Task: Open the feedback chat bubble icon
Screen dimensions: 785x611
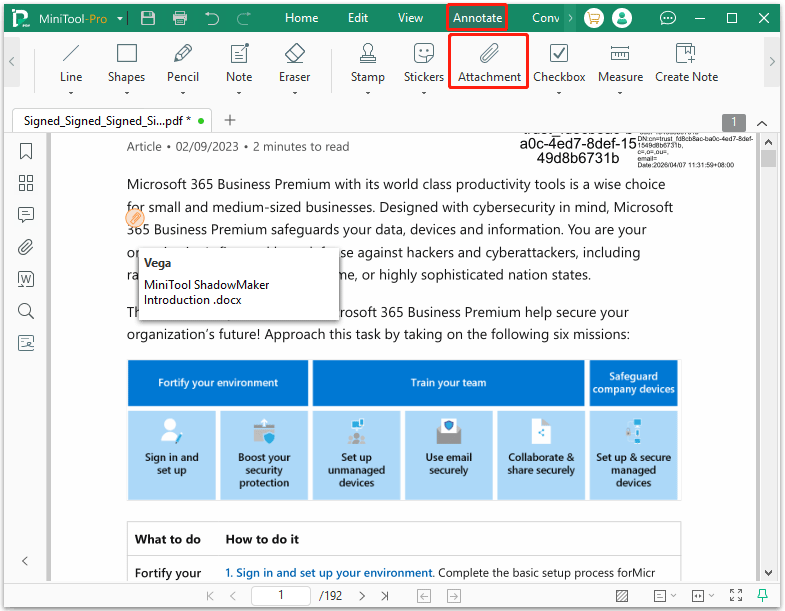Action: click(x=667, y=19)
